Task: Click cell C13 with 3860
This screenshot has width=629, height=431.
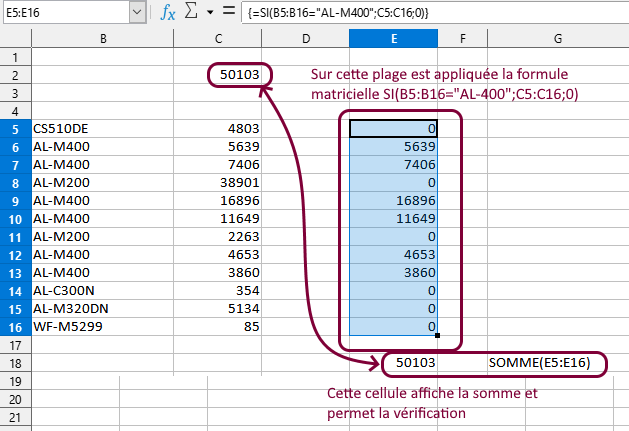Action: [218, 273]
